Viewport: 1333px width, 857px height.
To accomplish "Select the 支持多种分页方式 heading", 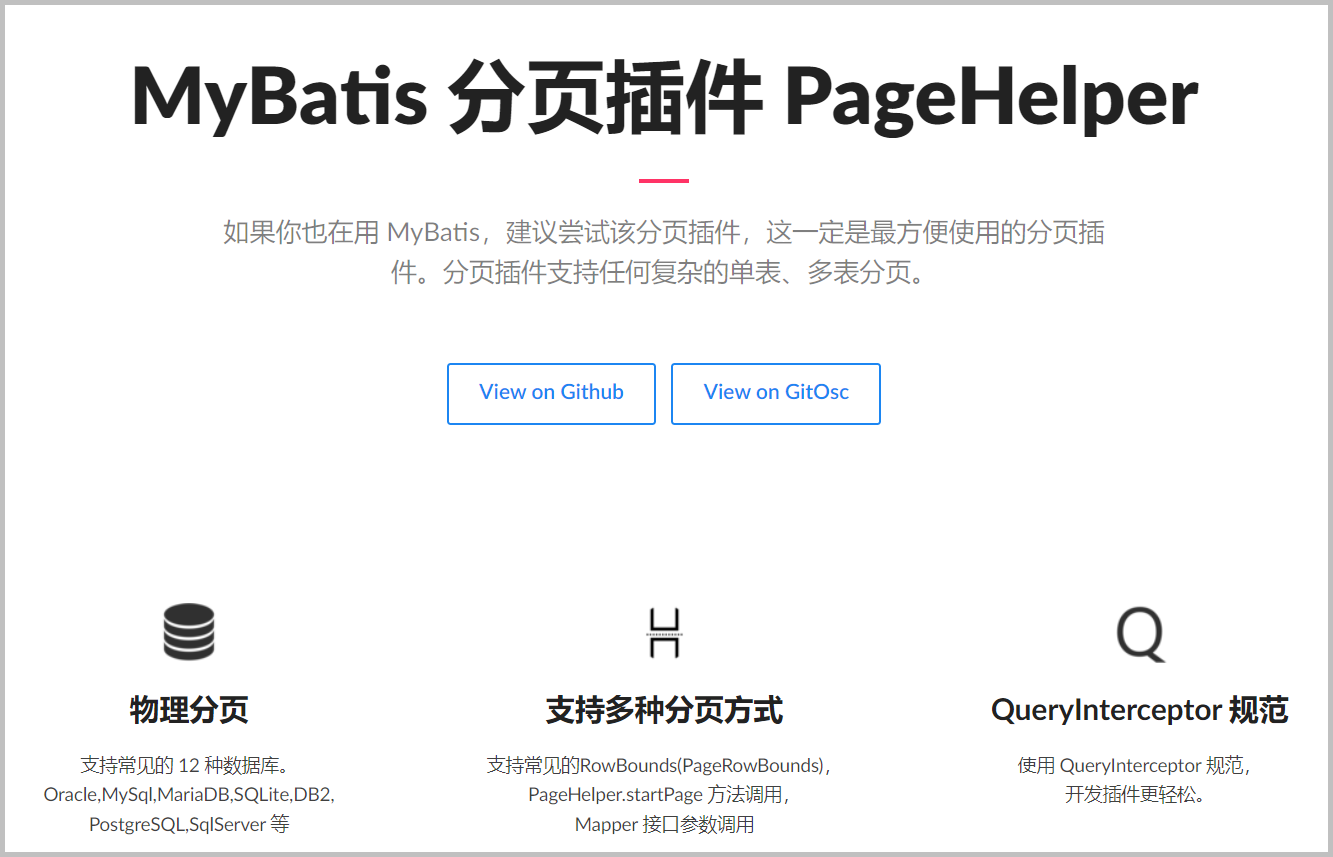I will point(664,710).
